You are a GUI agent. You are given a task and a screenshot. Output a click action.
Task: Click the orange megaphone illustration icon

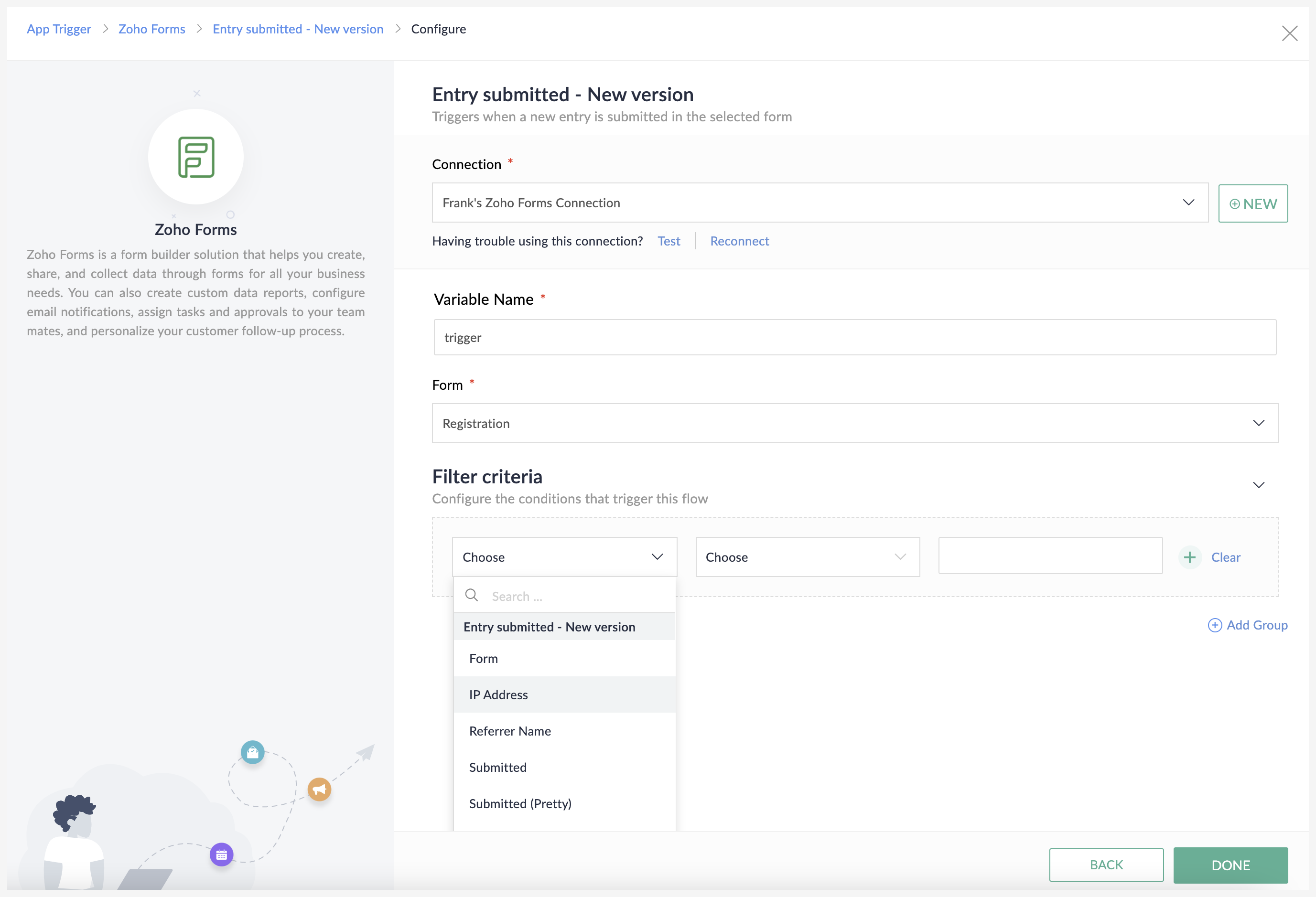[319, 789]
